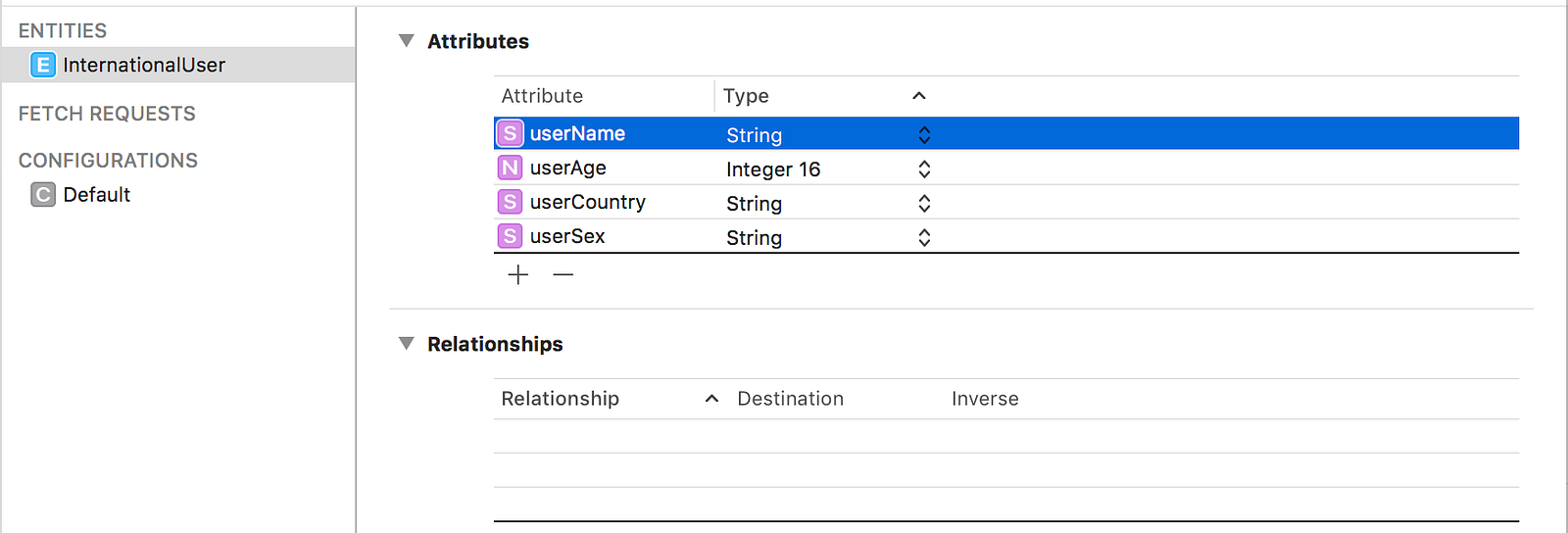Open userSex type dropdown

point(923,238)
